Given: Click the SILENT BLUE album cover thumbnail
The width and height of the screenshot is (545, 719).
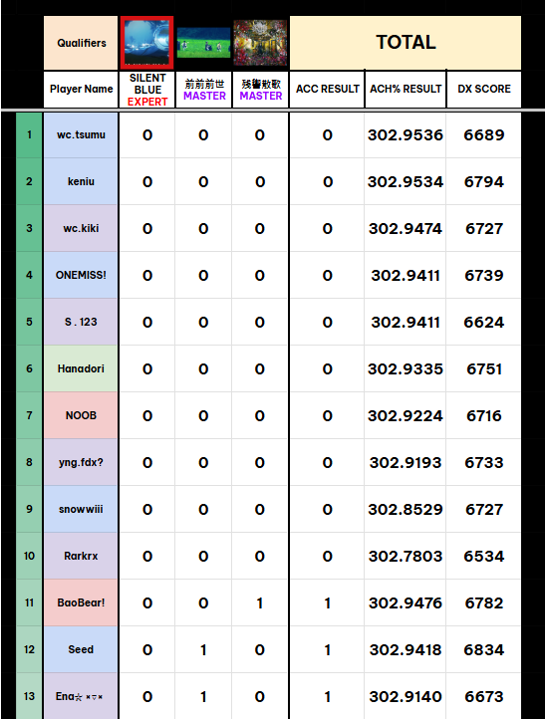Looking at the screenshot, I should 147,43.
